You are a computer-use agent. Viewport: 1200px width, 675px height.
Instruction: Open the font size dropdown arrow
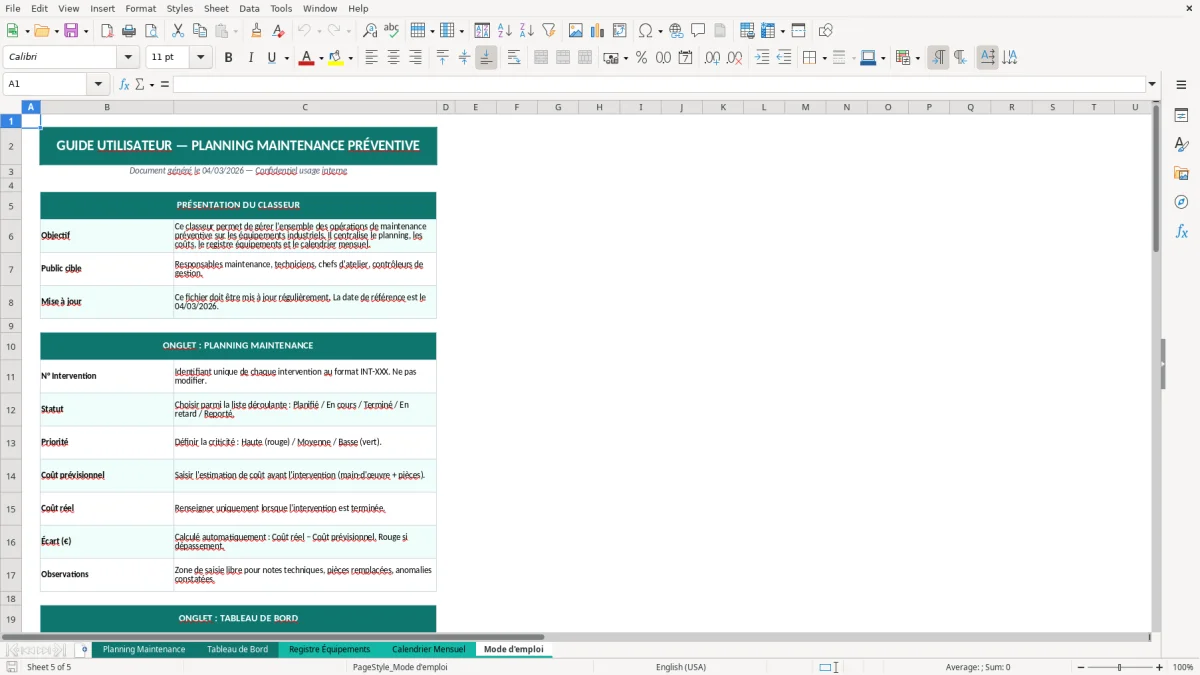201,58
